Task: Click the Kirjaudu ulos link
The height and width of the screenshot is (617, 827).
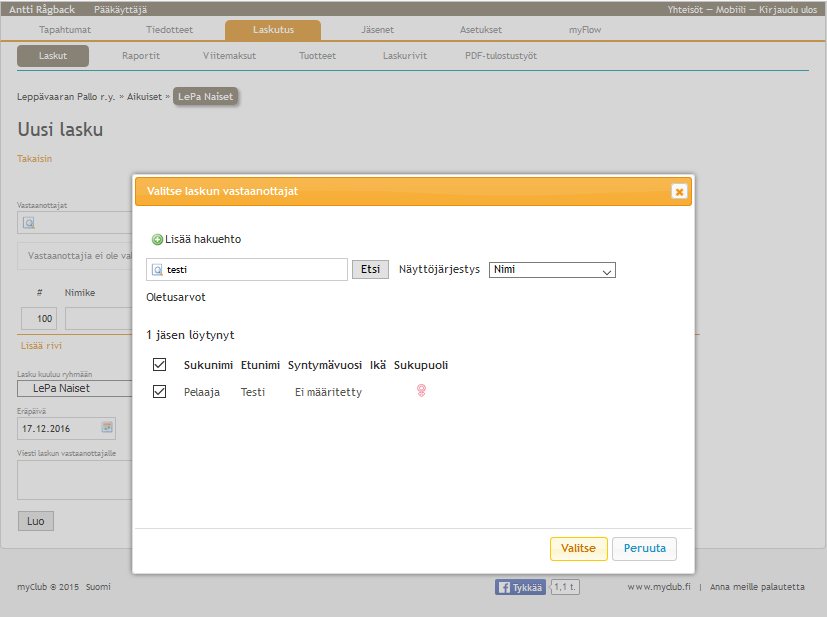Action: point(788,9)
